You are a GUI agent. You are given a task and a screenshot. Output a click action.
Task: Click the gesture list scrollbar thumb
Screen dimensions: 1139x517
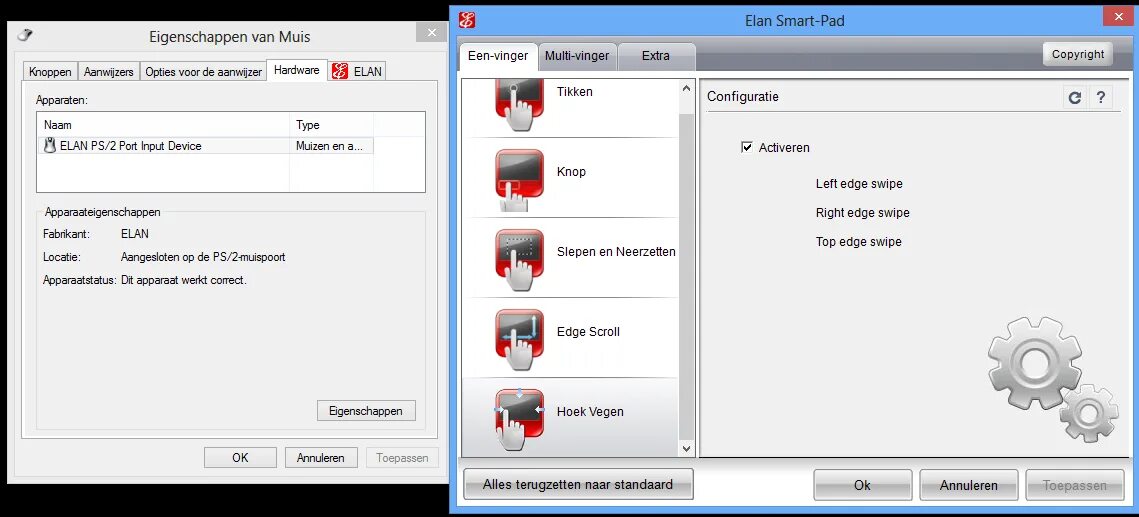pos(686,276)
